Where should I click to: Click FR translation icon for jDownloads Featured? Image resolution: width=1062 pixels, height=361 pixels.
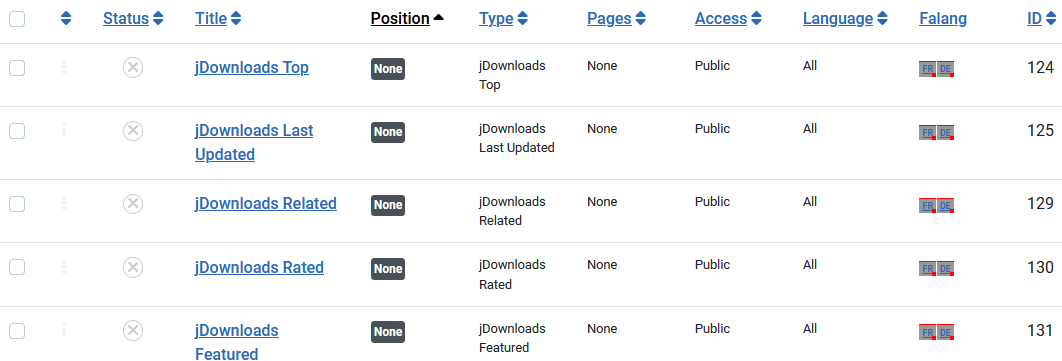click(x=927, y=332)
